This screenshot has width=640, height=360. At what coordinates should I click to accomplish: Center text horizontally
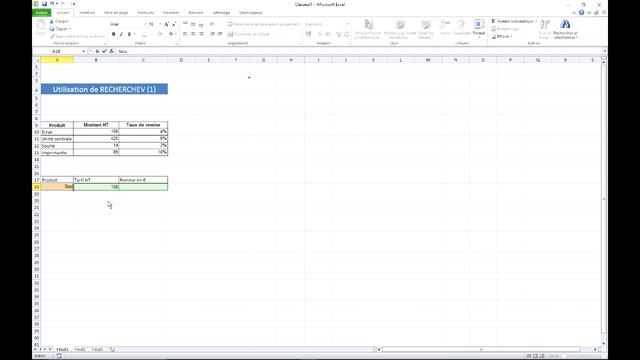193,34
